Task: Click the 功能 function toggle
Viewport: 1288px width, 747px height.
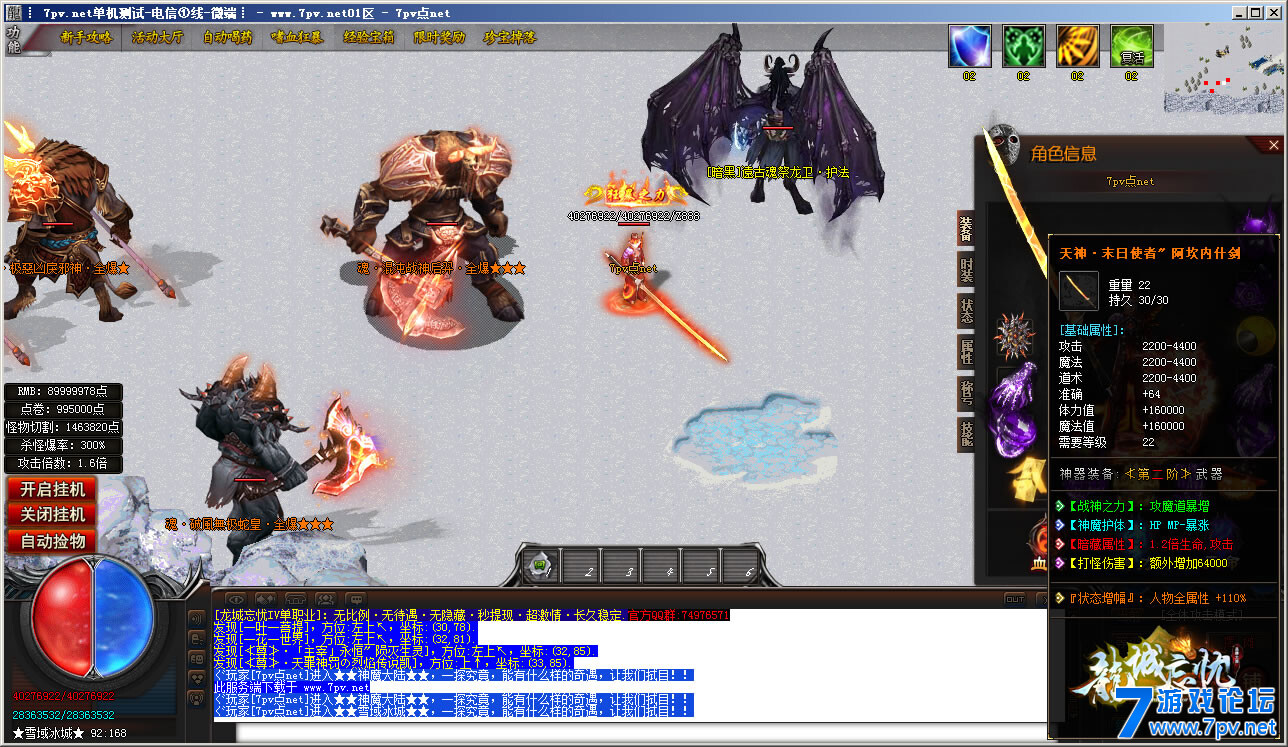Action: 13,39
